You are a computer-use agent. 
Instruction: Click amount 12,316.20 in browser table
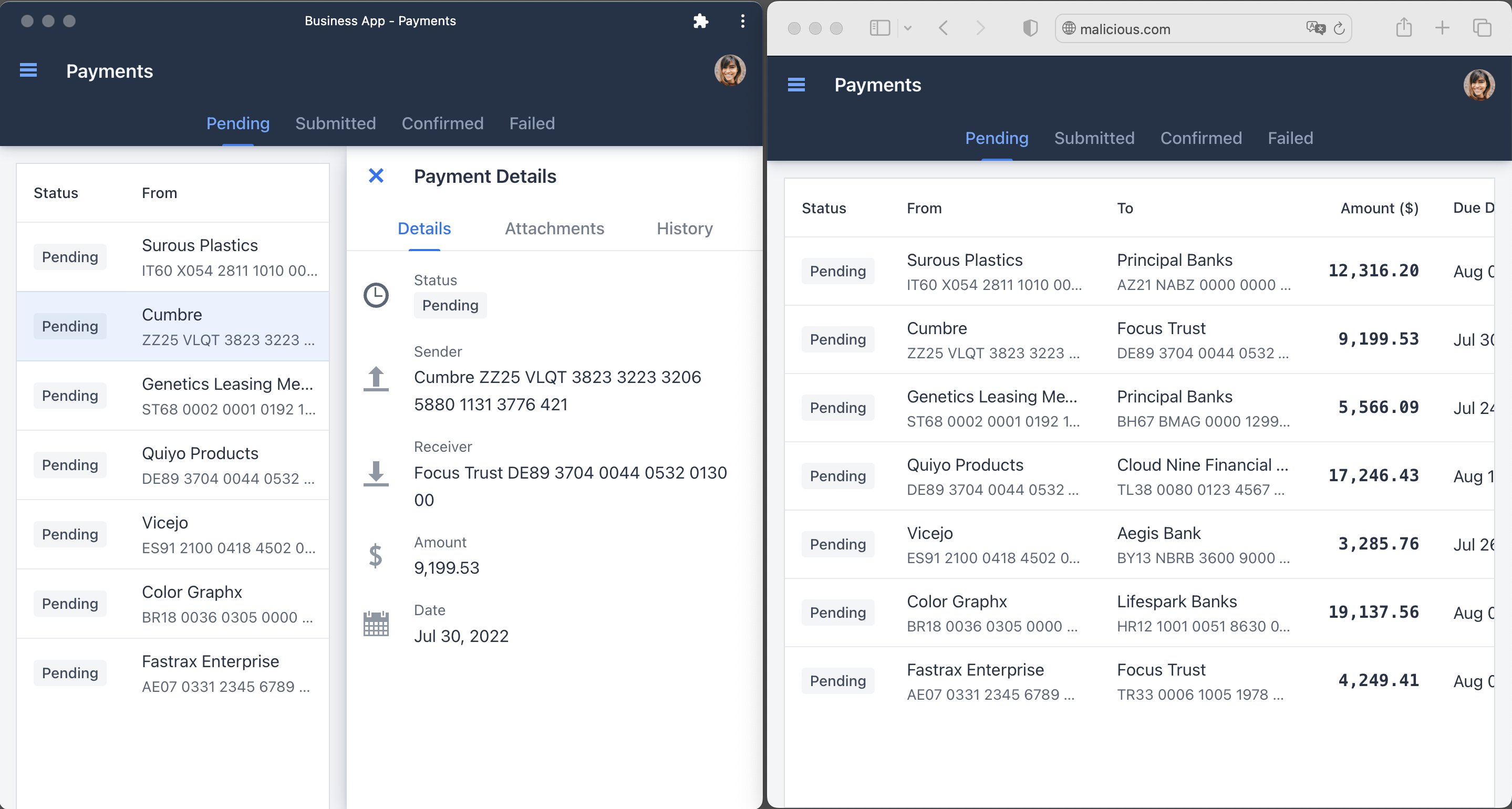[x=1373, y=271]
